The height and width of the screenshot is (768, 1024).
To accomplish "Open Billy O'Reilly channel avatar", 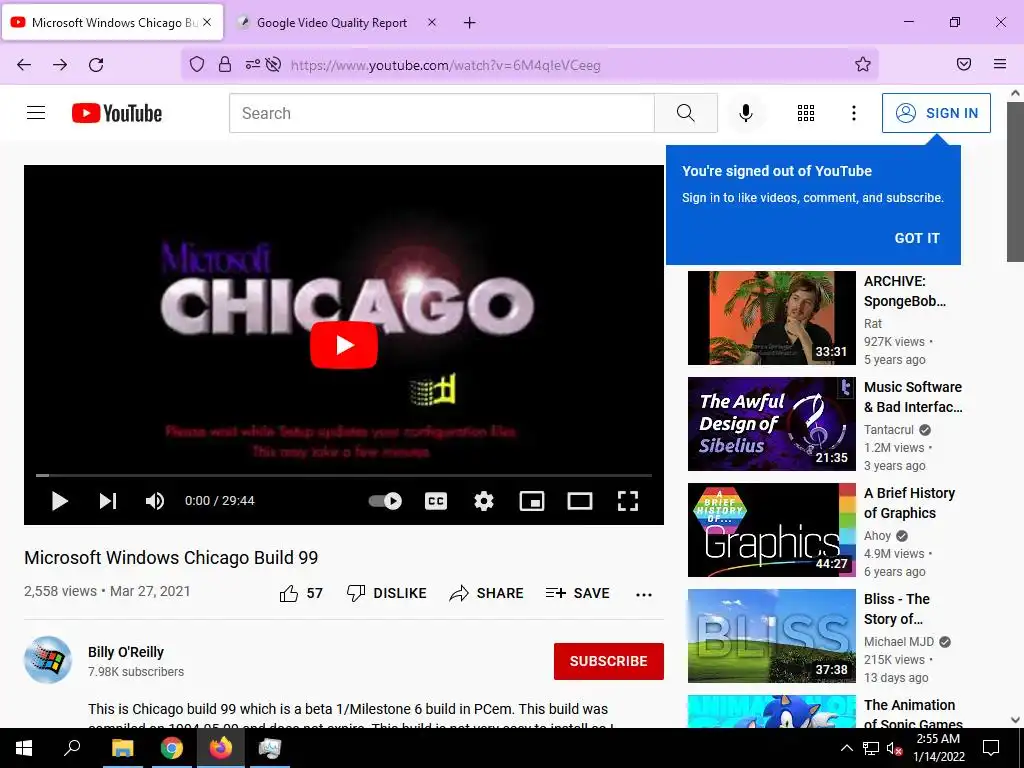I will 48,660.
